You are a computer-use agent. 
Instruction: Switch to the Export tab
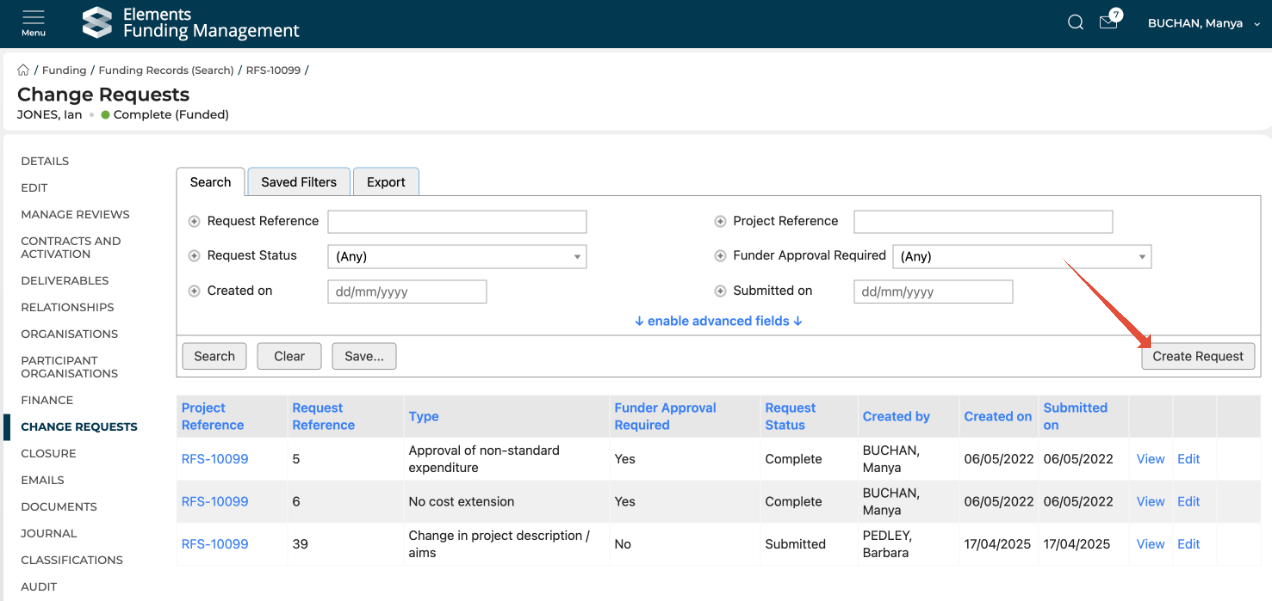tap(386, 182)
